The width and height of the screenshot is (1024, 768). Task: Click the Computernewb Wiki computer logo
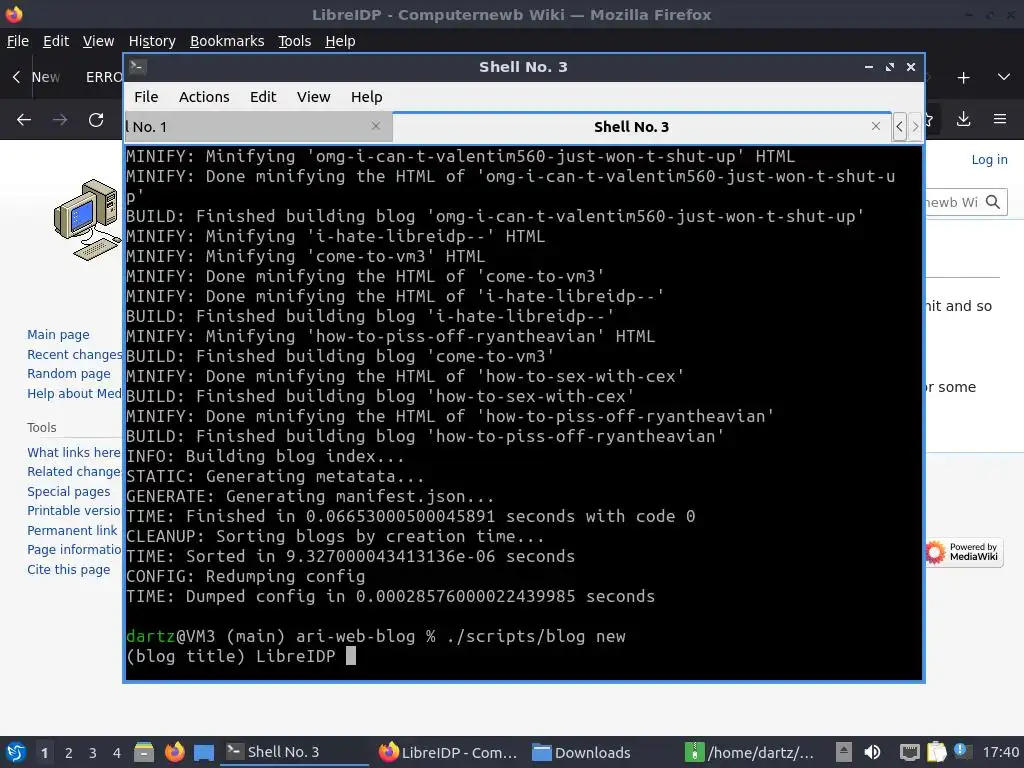coord(87,219)
